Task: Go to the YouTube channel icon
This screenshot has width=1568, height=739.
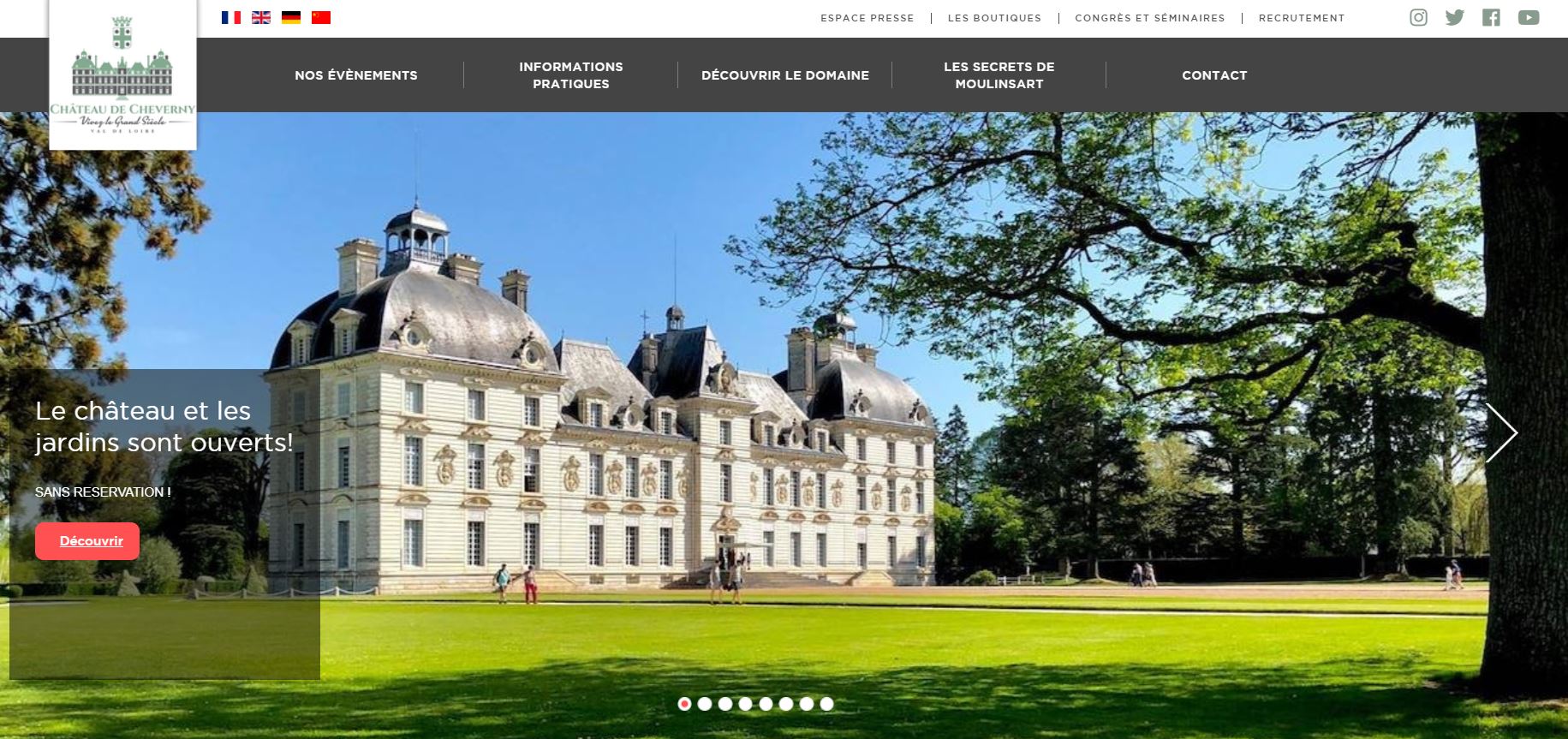Action: tap(1529, 17)
